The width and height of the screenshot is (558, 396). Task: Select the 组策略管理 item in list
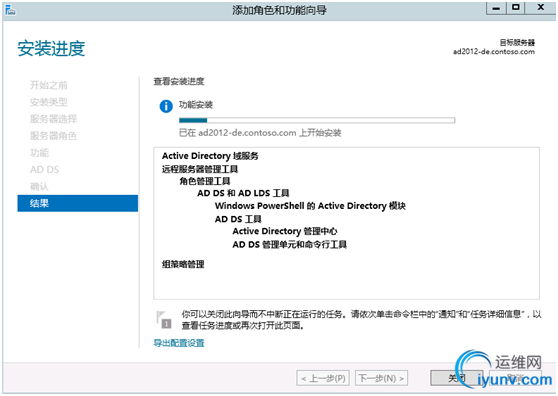(x=183, y=264)
